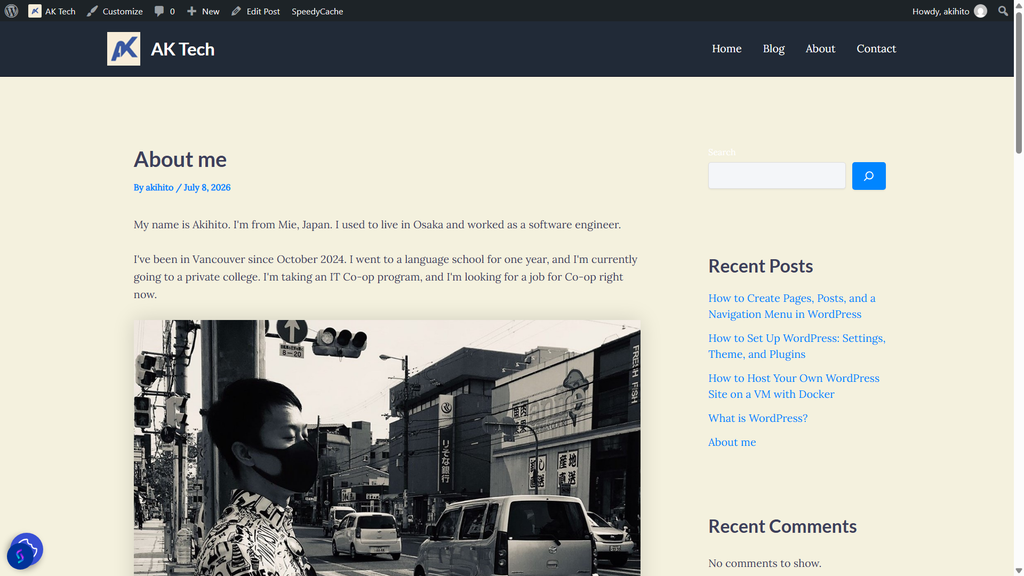
Task: Open How to Set Up WordPress post
Action: pos(797,346)
